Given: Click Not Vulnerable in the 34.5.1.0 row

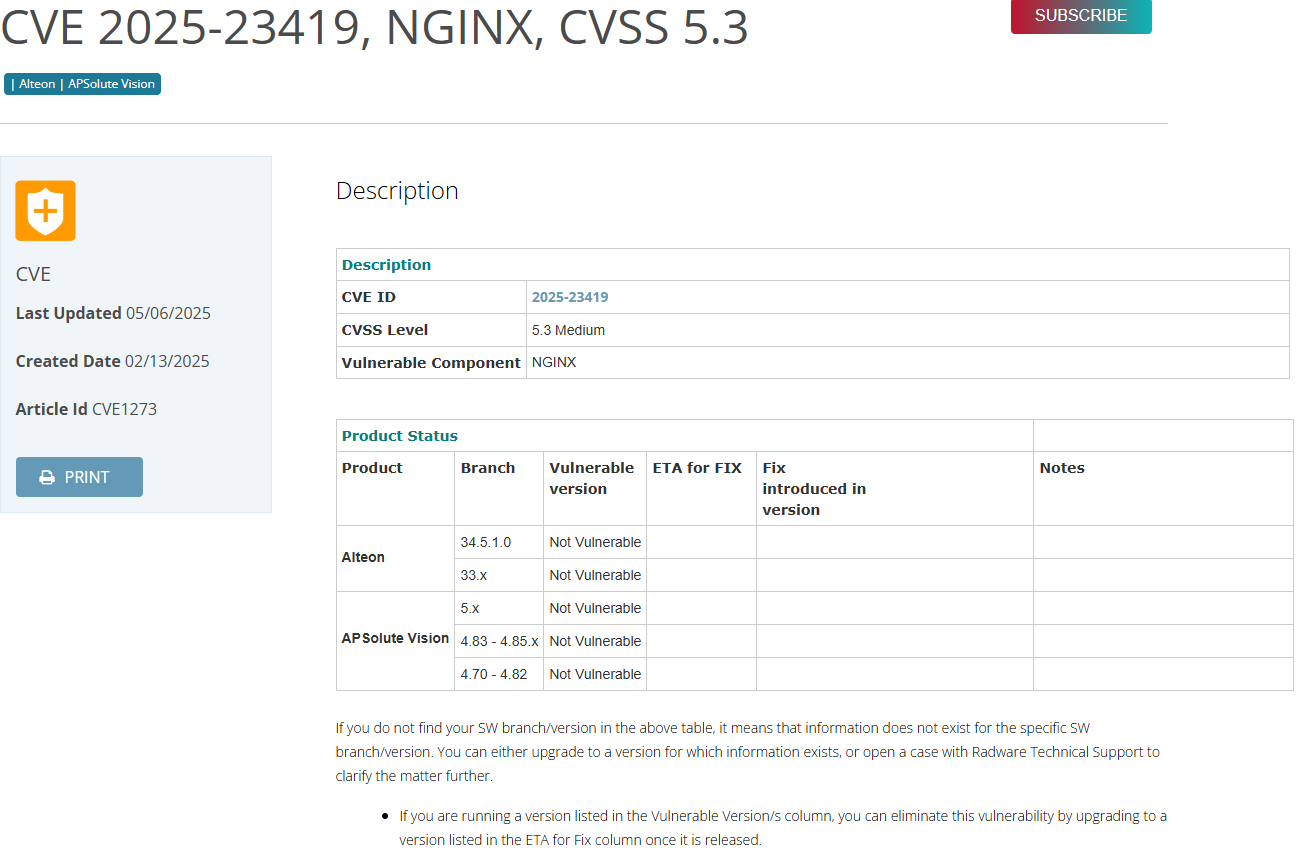Looking at the screenshot, I should point(595,542).
